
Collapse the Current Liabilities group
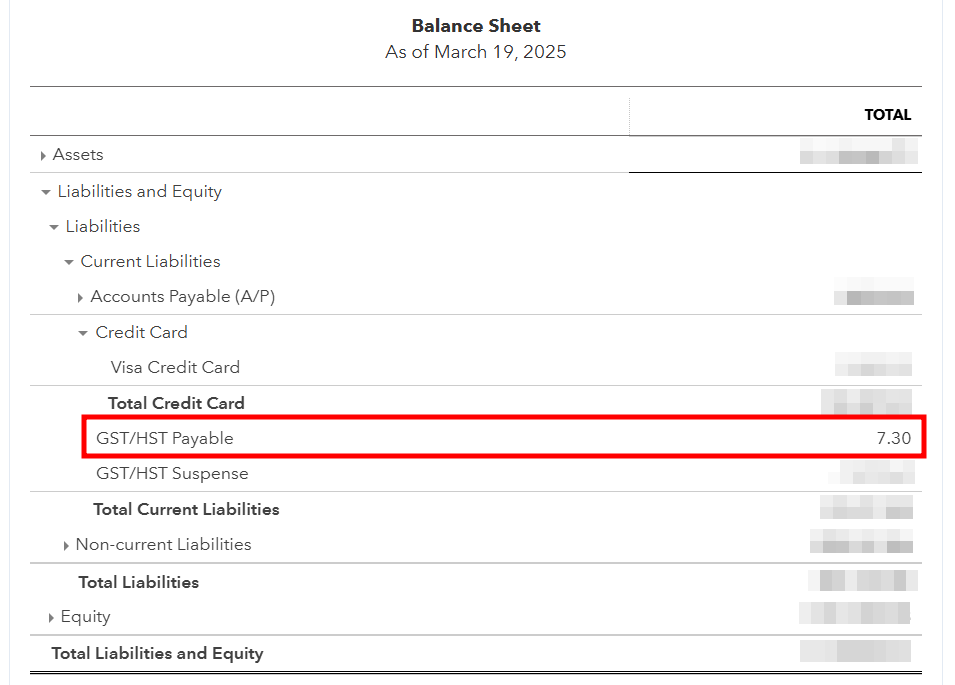[69, 262]
